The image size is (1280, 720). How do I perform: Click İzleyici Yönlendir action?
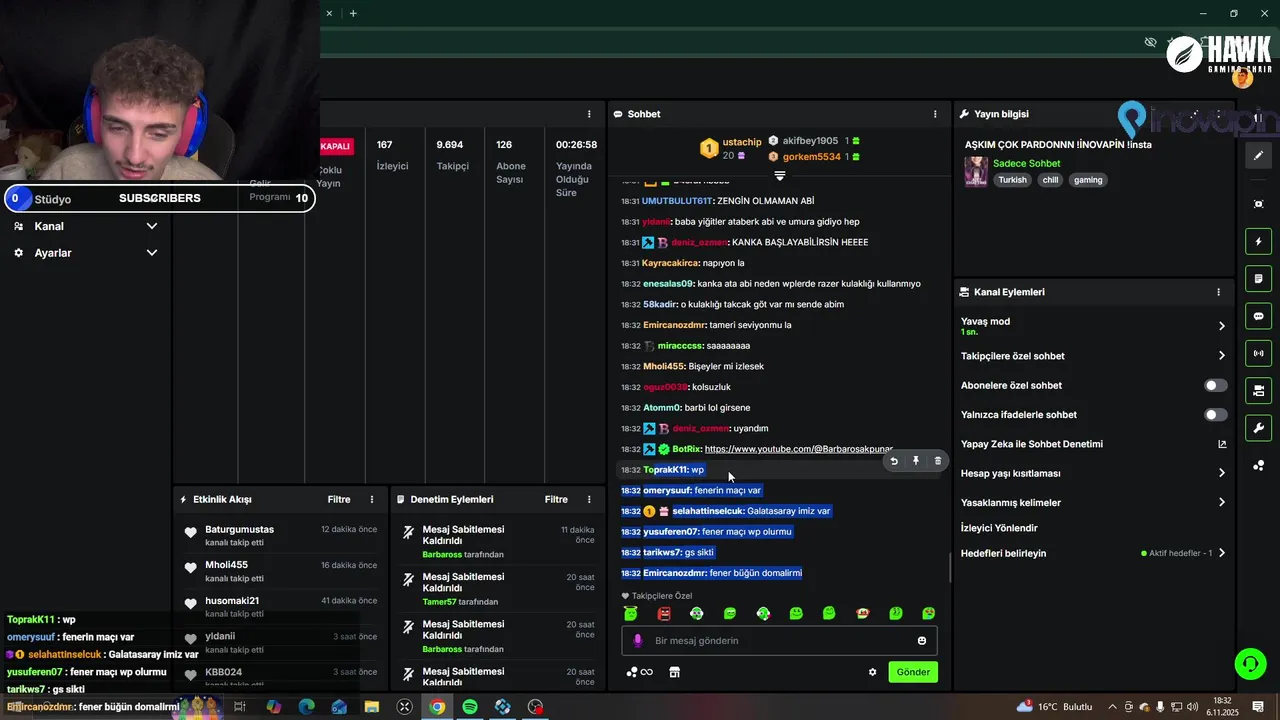(x=999, y=528)
